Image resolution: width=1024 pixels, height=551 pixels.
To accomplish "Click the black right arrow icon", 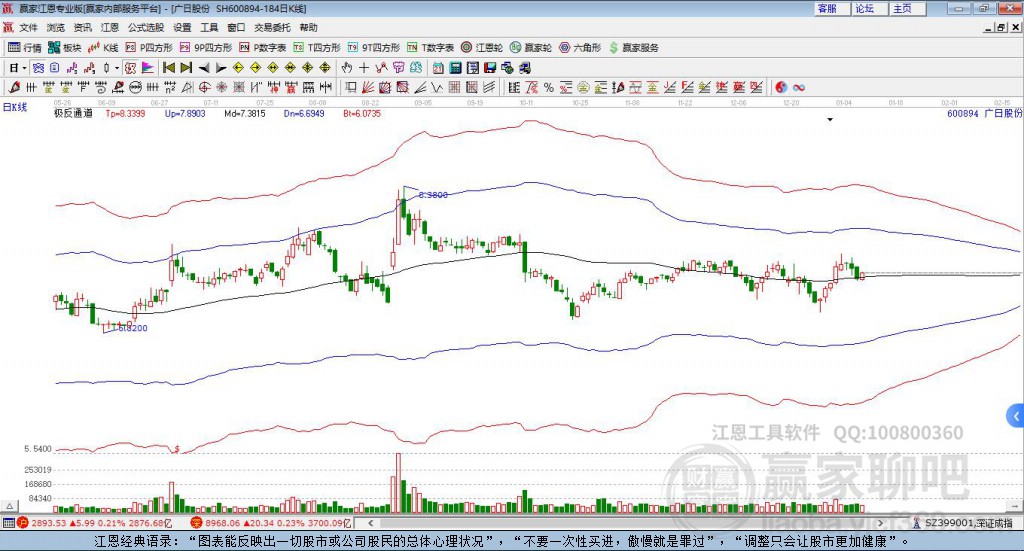I will (x=221, y=68).
